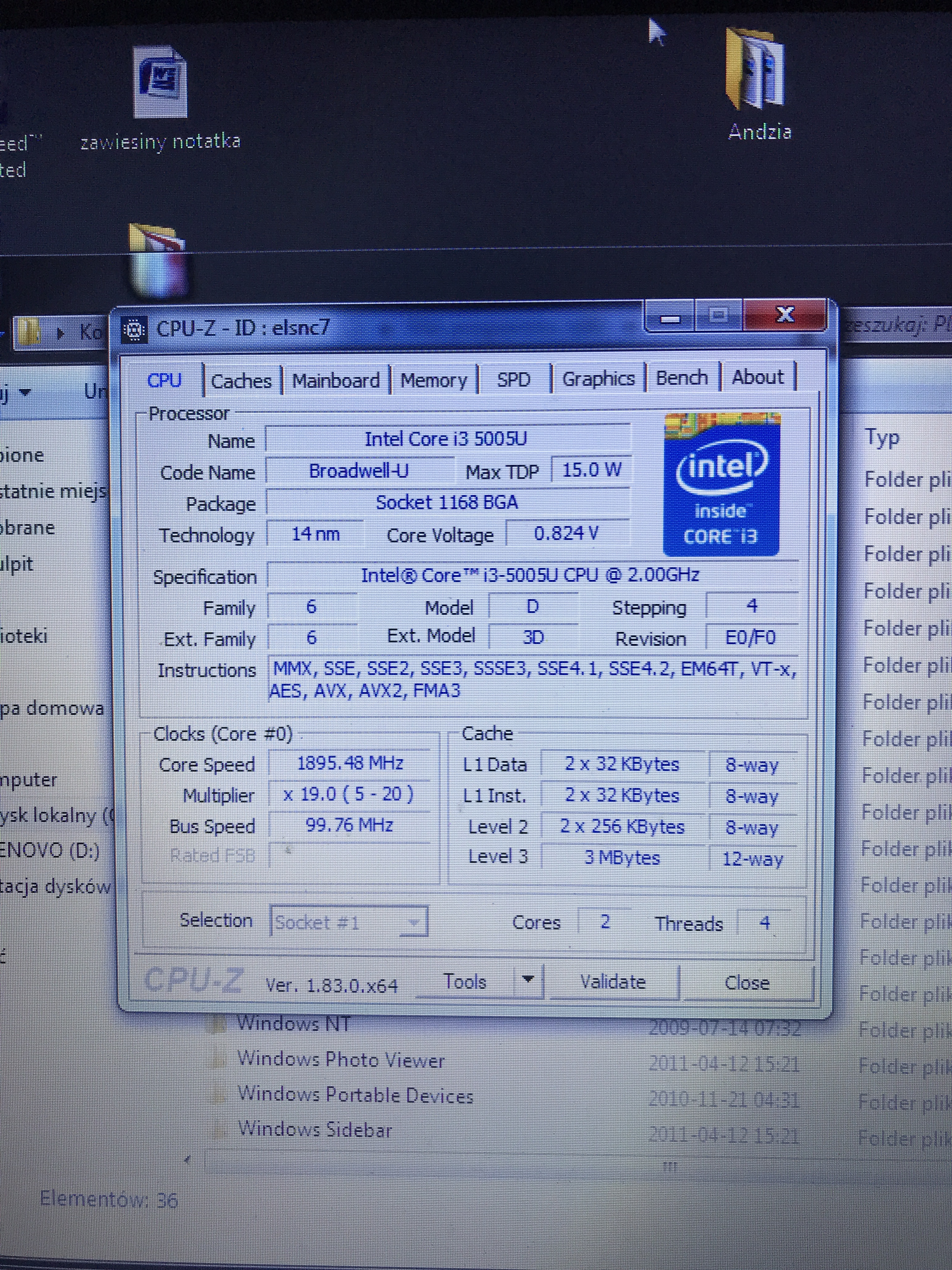This screenshot has height=1270, width=952.
Task: Select 'Windows Sidebar' folder in Explorer
Action: click(315, 1130)
